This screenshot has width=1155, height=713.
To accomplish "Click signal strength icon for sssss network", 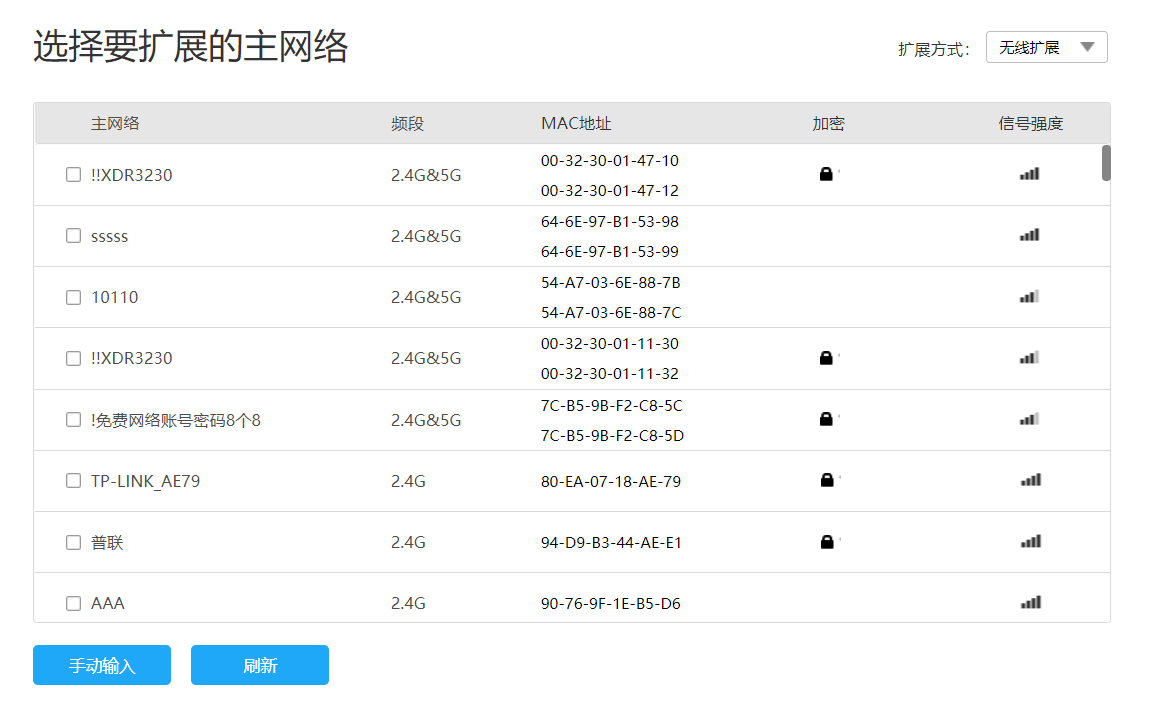I will click(1030, 236).
